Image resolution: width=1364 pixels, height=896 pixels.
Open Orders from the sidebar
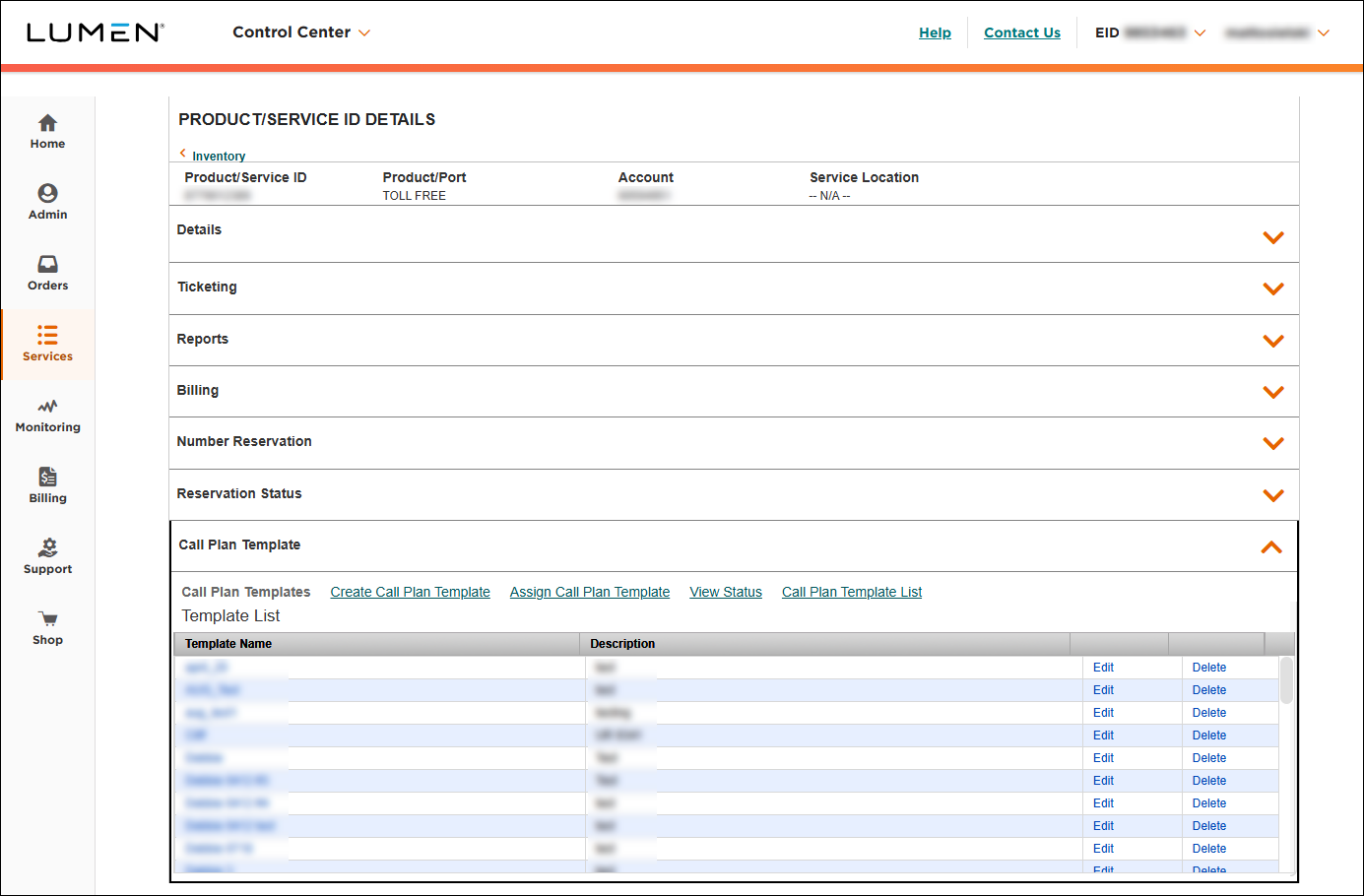pyautogui.click(x=47, y=273)
